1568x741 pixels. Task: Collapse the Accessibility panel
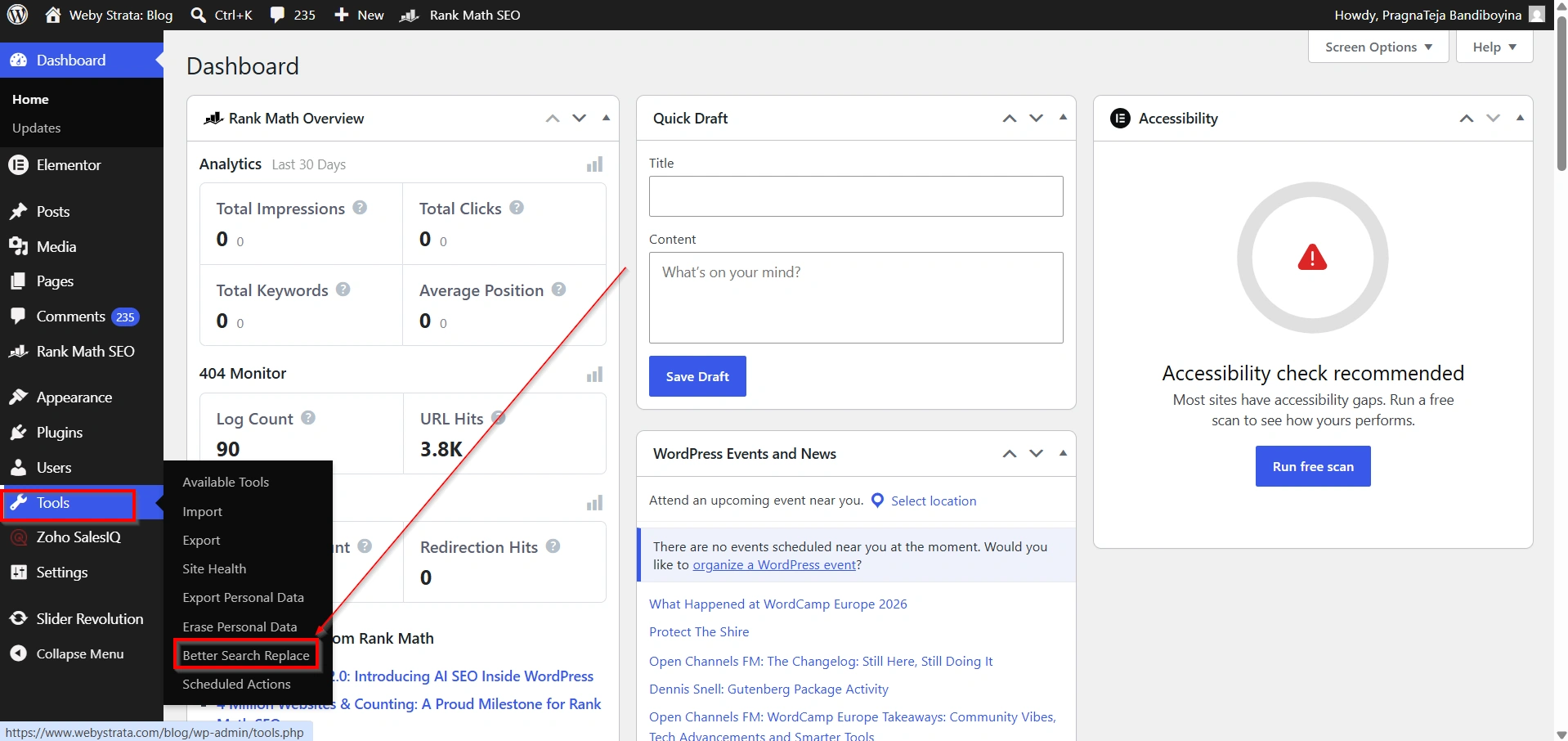coord(1520,118)
